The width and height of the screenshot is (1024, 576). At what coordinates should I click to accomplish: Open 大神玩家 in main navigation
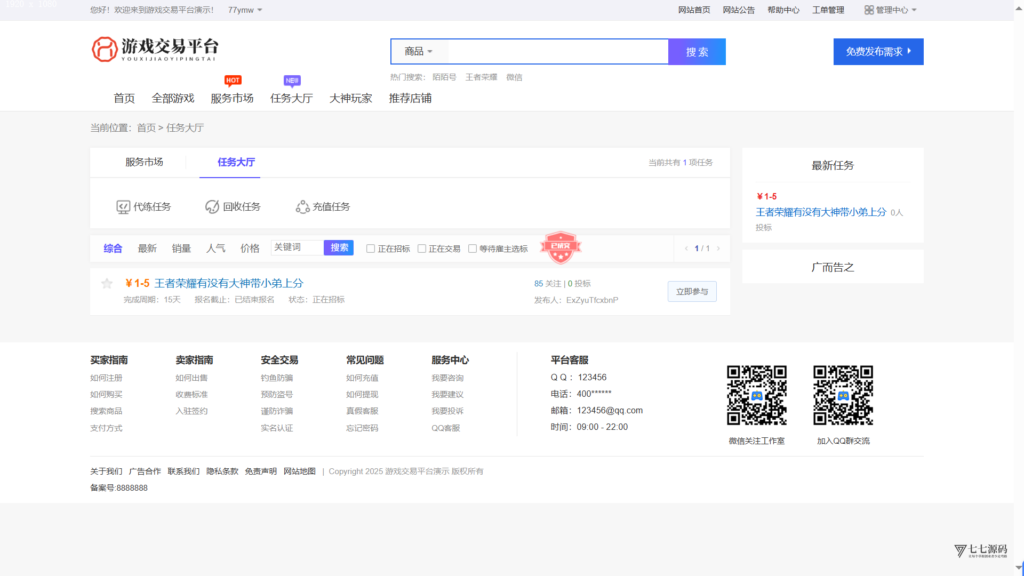click(x=351, y=98)
